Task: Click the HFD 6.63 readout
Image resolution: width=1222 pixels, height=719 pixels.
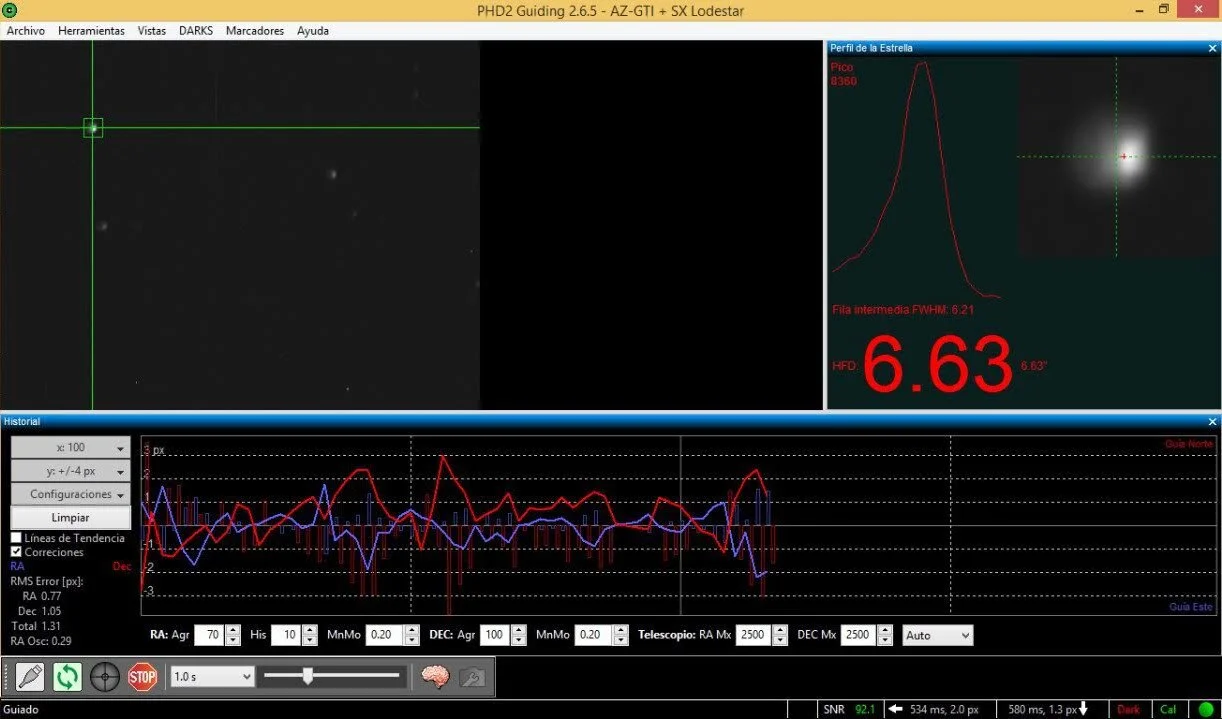Action: point(937,365)
